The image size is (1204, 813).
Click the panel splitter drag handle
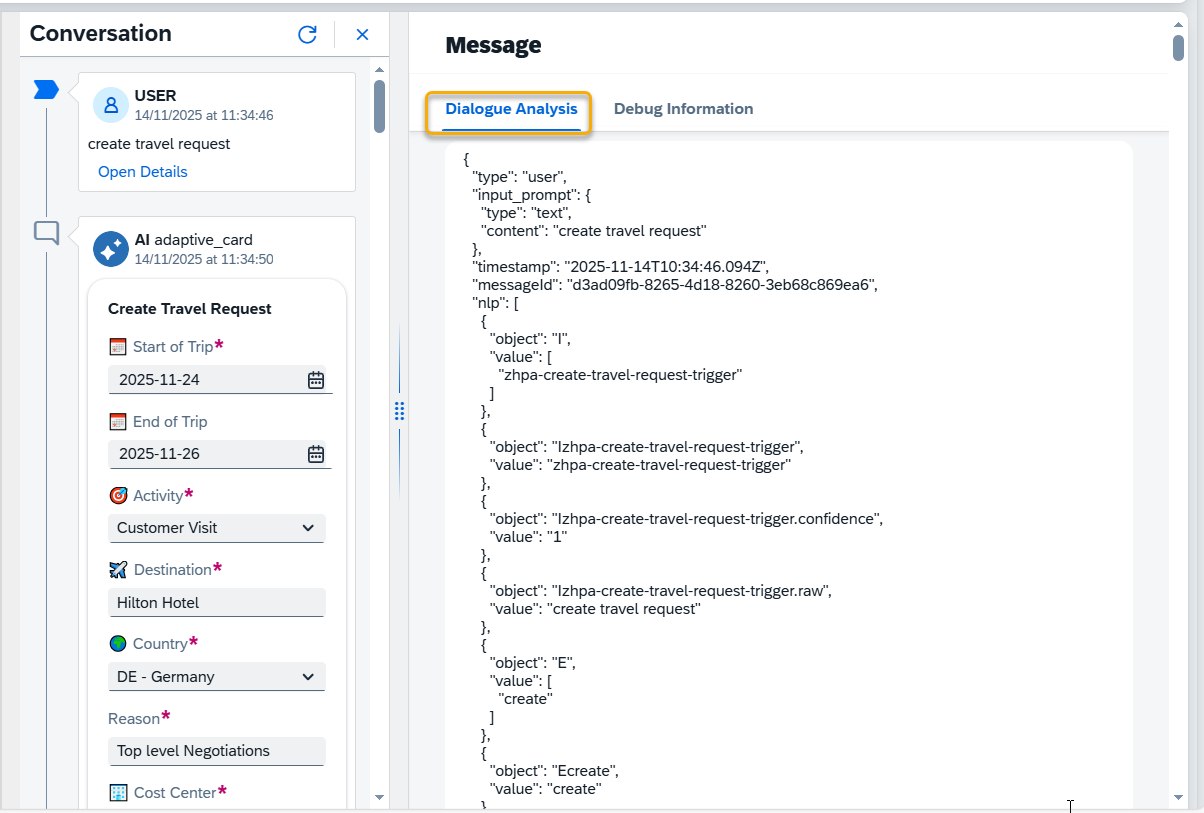coord(399,411)
